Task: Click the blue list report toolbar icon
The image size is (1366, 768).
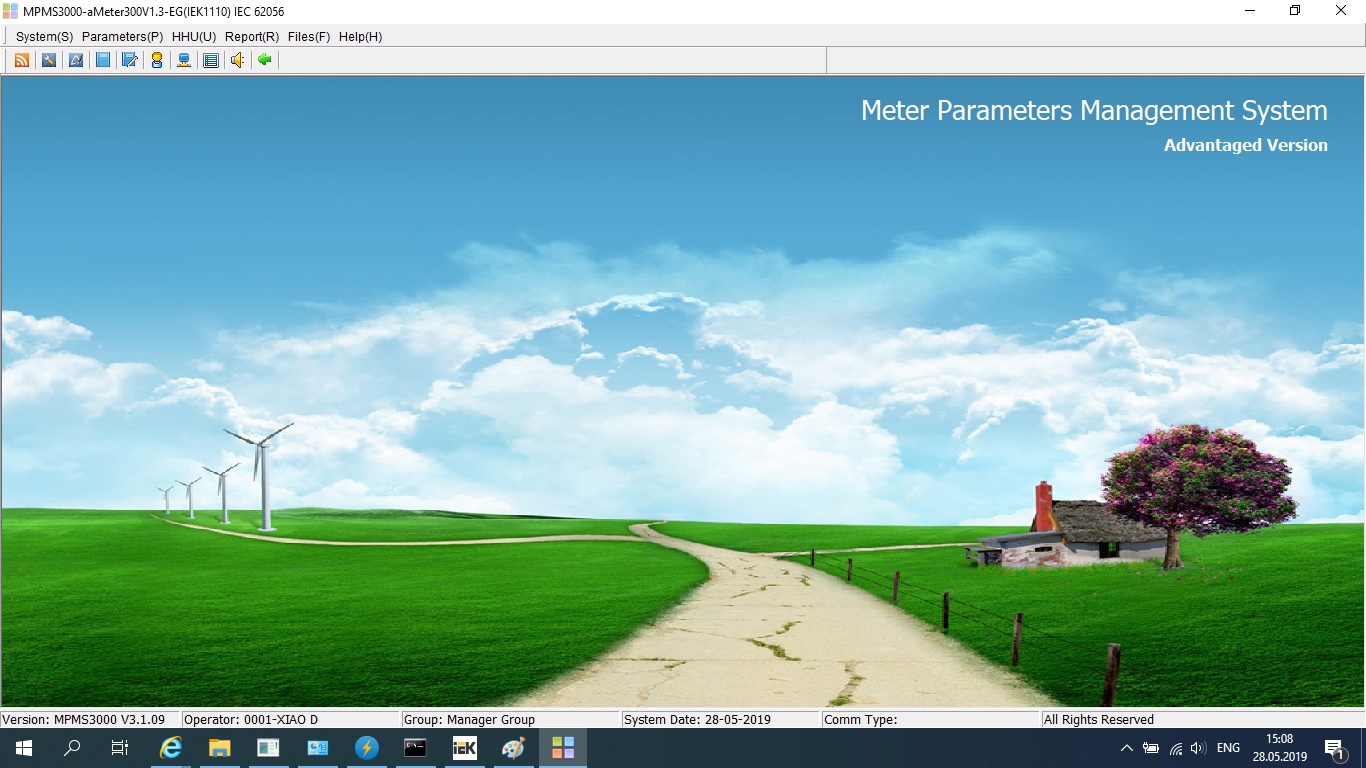Action: tap(211, 60)
